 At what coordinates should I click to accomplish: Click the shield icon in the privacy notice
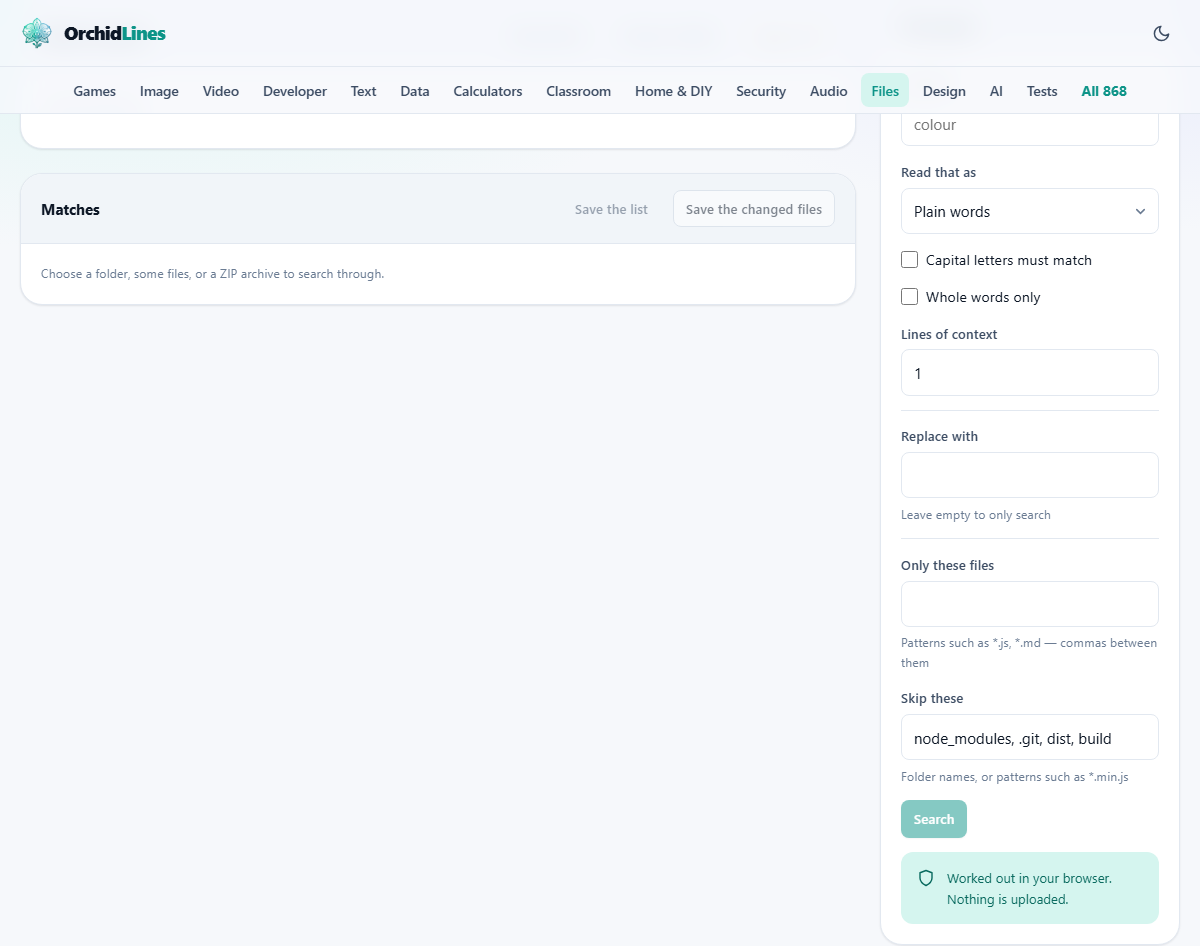click(926, 878)
